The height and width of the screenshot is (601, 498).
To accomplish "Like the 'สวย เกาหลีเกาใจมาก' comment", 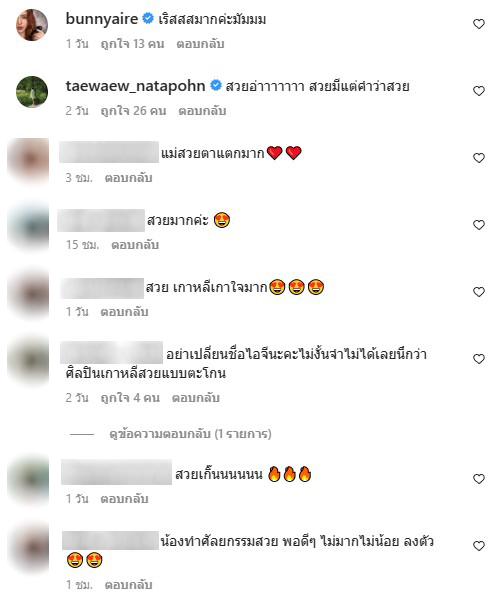I will click(478, 292).
